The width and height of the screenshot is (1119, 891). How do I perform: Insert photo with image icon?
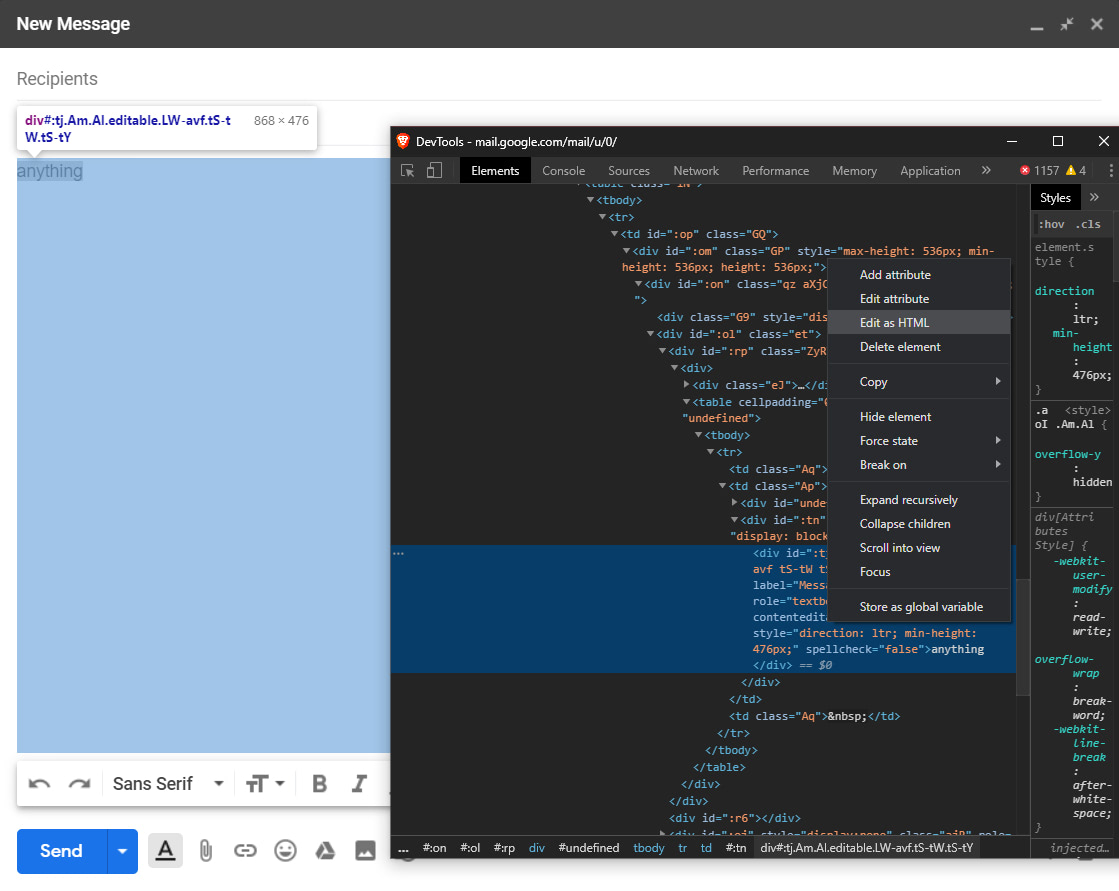pos(365,850)
